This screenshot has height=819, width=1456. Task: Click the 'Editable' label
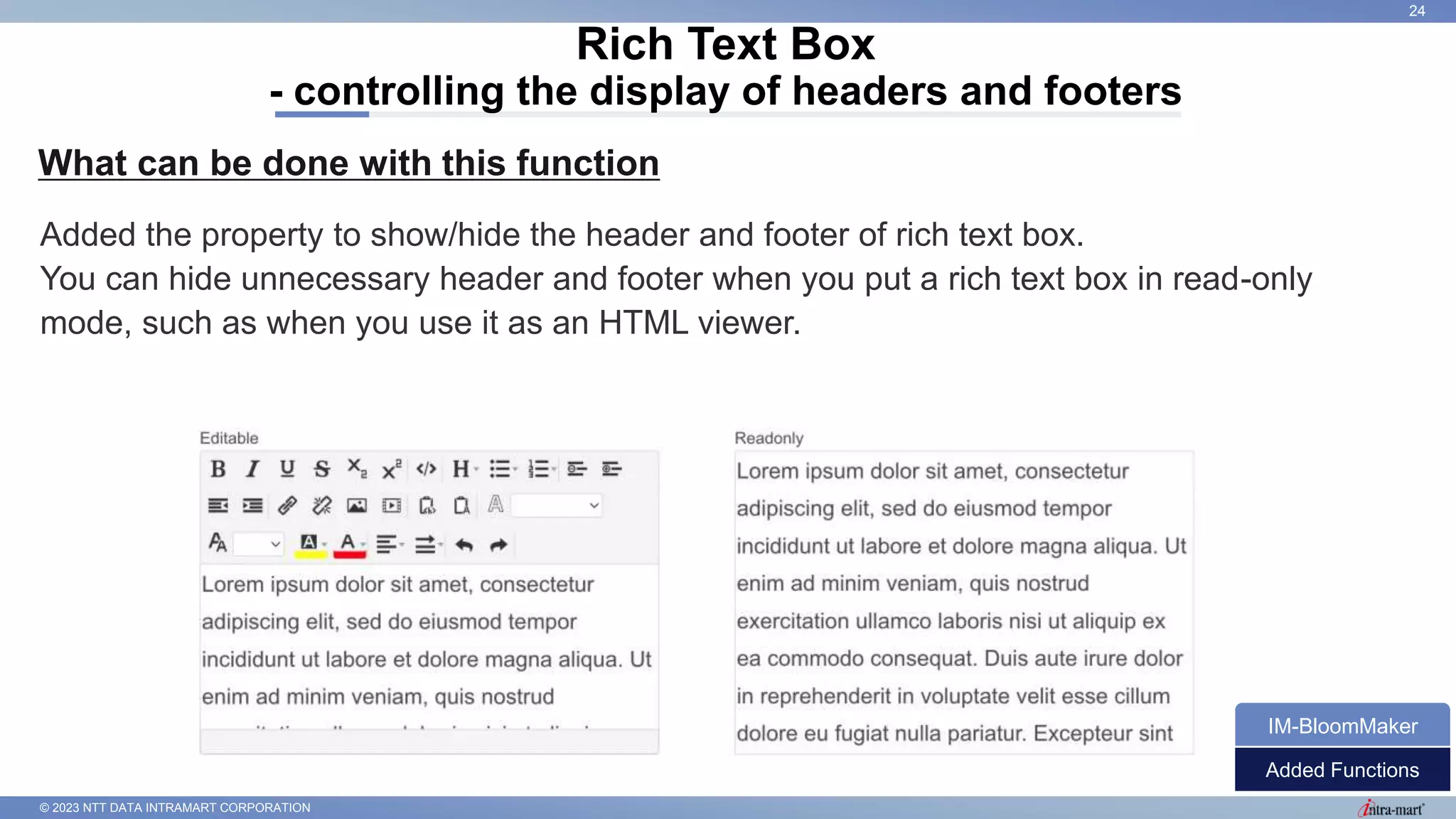pos(229,438)
